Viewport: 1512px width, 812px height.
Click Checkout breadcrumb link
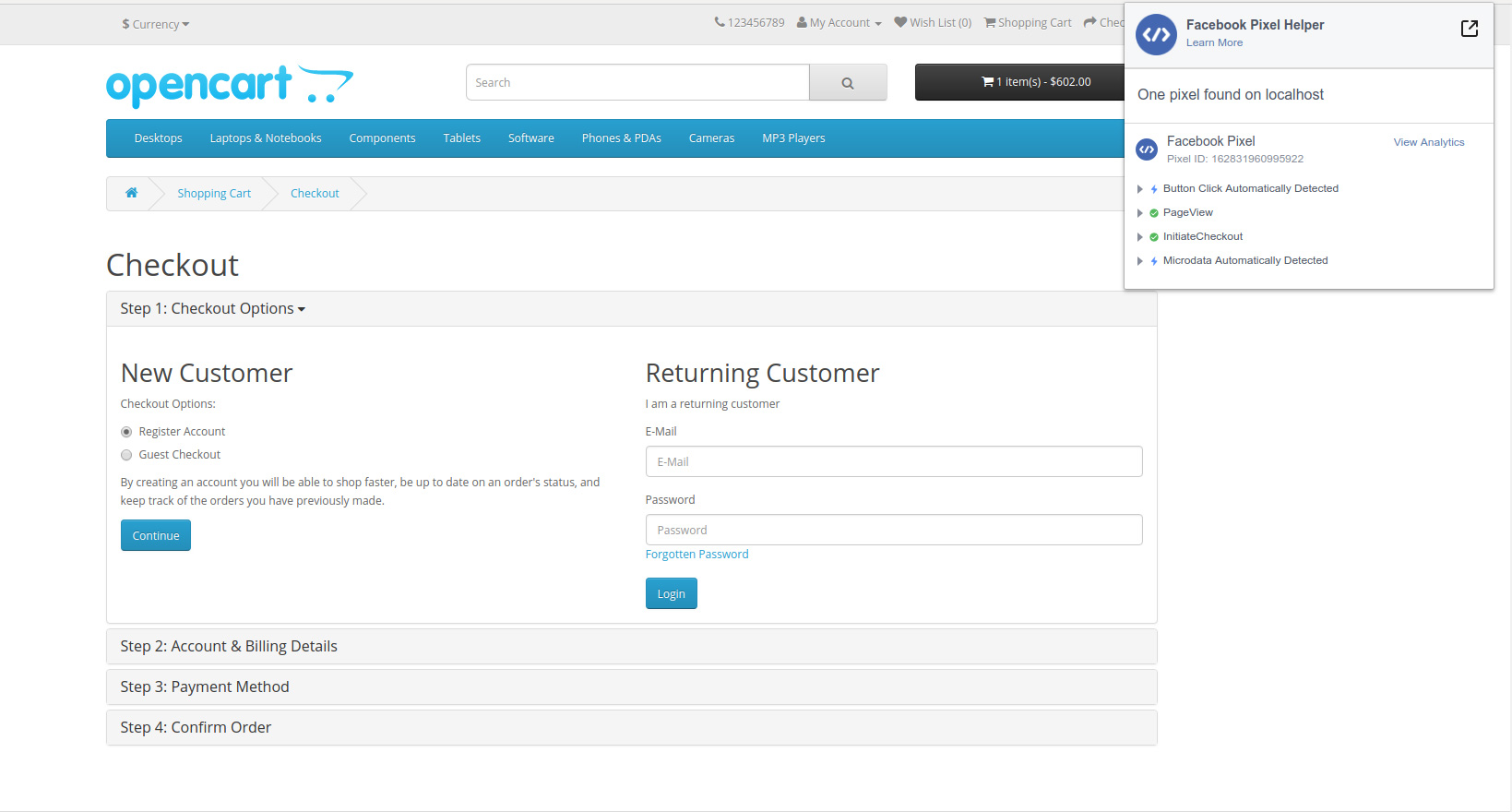[315, 193]
